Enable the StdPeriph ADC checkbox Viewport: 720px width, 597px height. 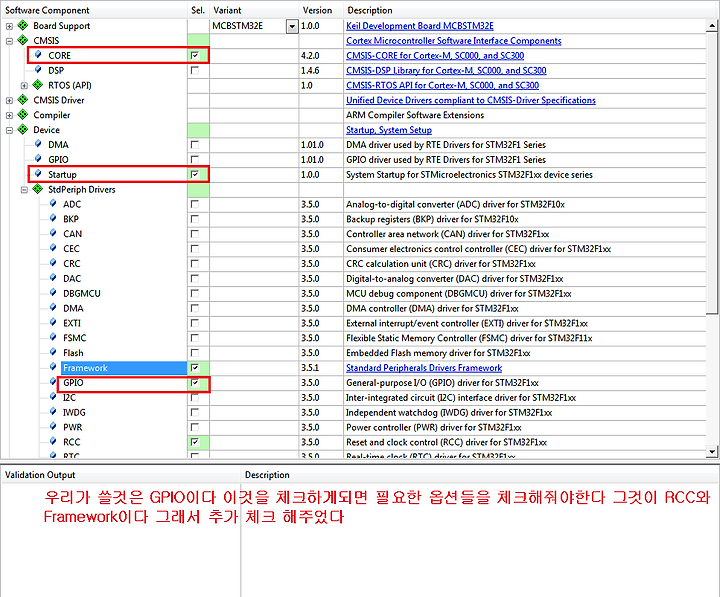(195, 204)
